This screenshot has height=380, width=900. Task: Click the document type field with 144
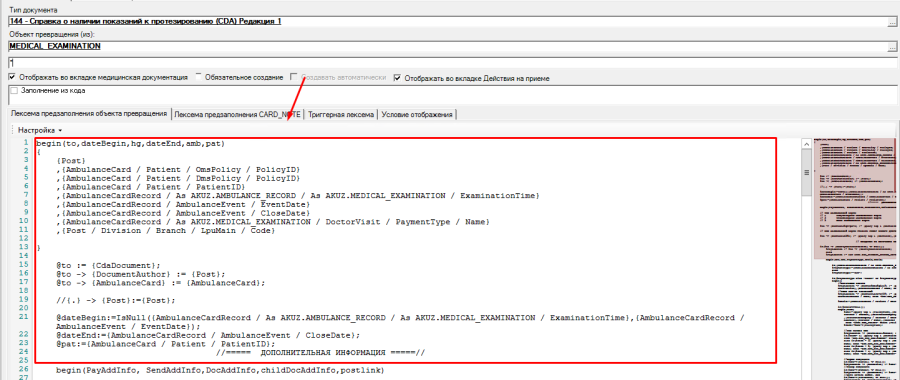pyautogui.click(x=447, y=22)
